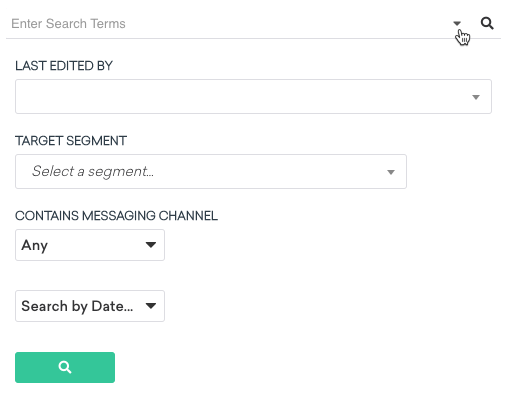Open the Select a segment dropdown
This screenshot has width=509, height=397.
point(211,172)
